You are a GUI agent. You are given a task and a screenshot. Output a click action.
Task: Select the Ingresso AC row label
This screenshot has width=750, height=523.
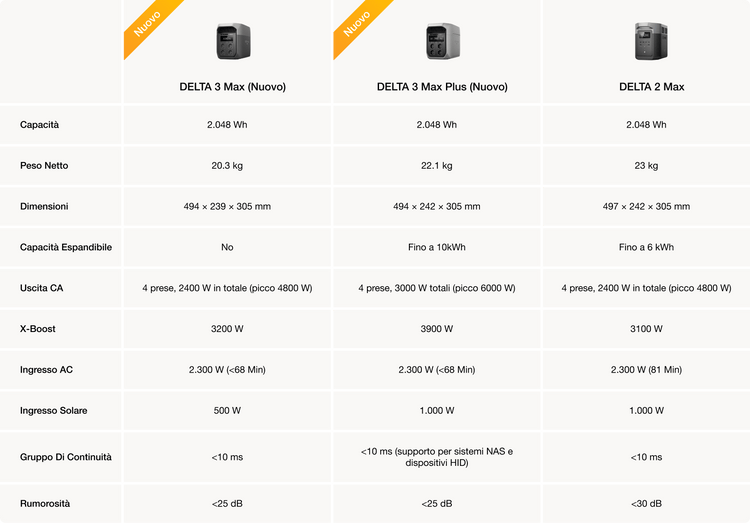(x=46, y=370)
